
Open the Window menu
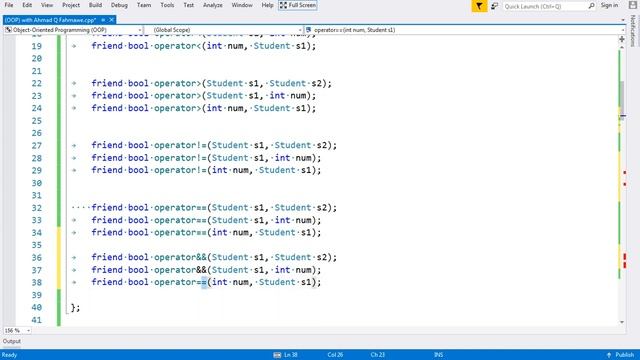[x=242, y=5]
